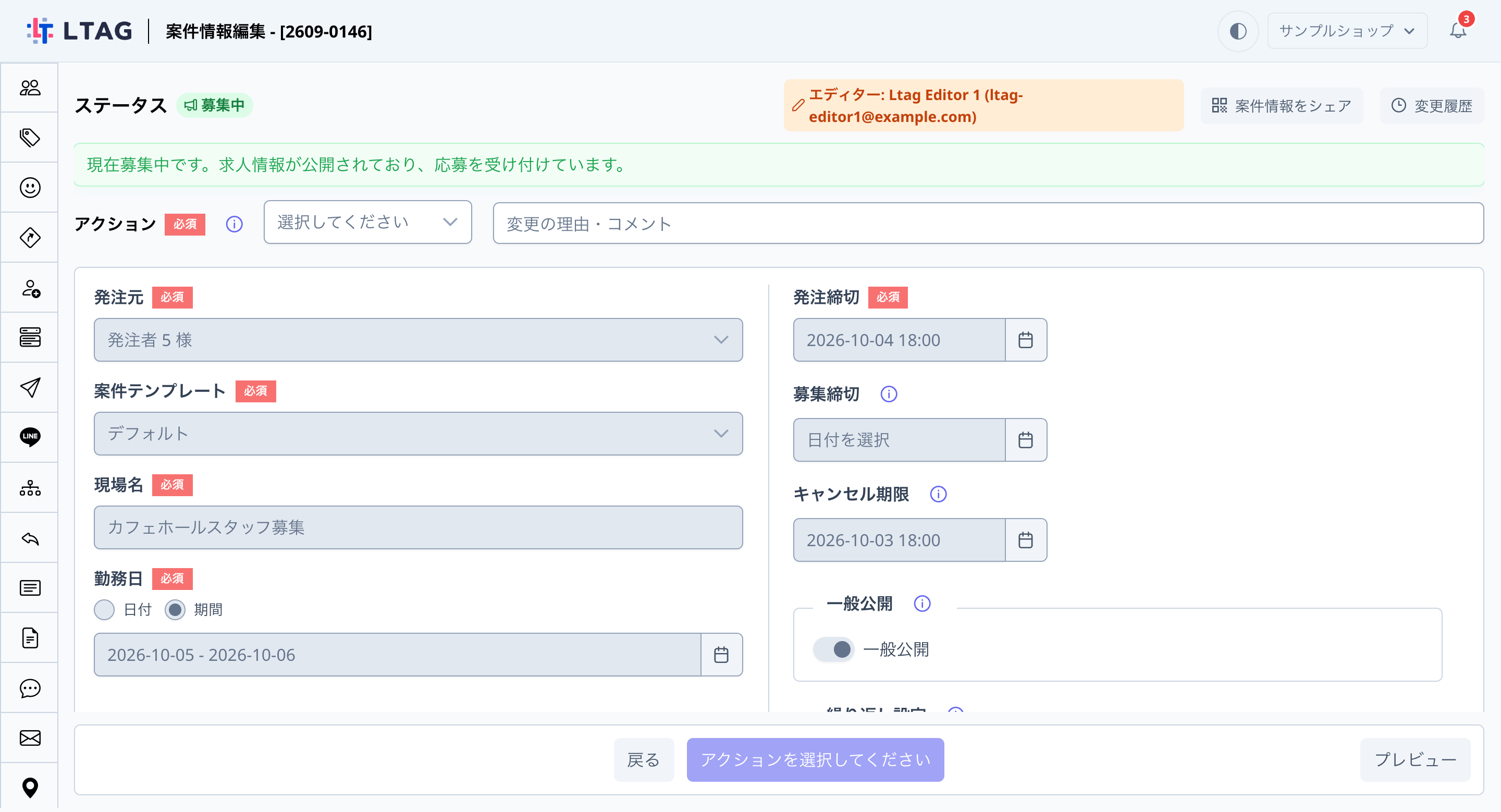The image size is (1501, 812).
Task: Open the アクション 選択してください dropdown
Action: (367, 223)
